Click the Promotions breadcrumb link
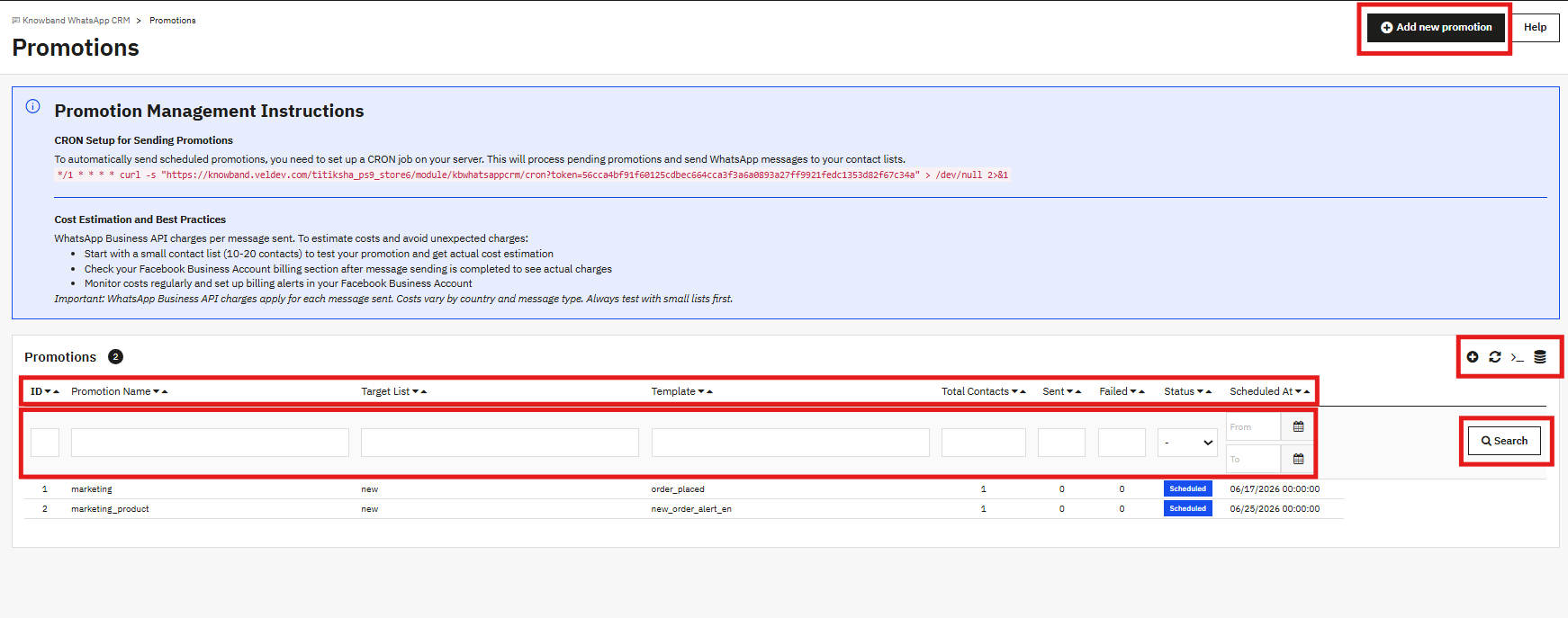The image size is (1568, 618). [173, 21]
